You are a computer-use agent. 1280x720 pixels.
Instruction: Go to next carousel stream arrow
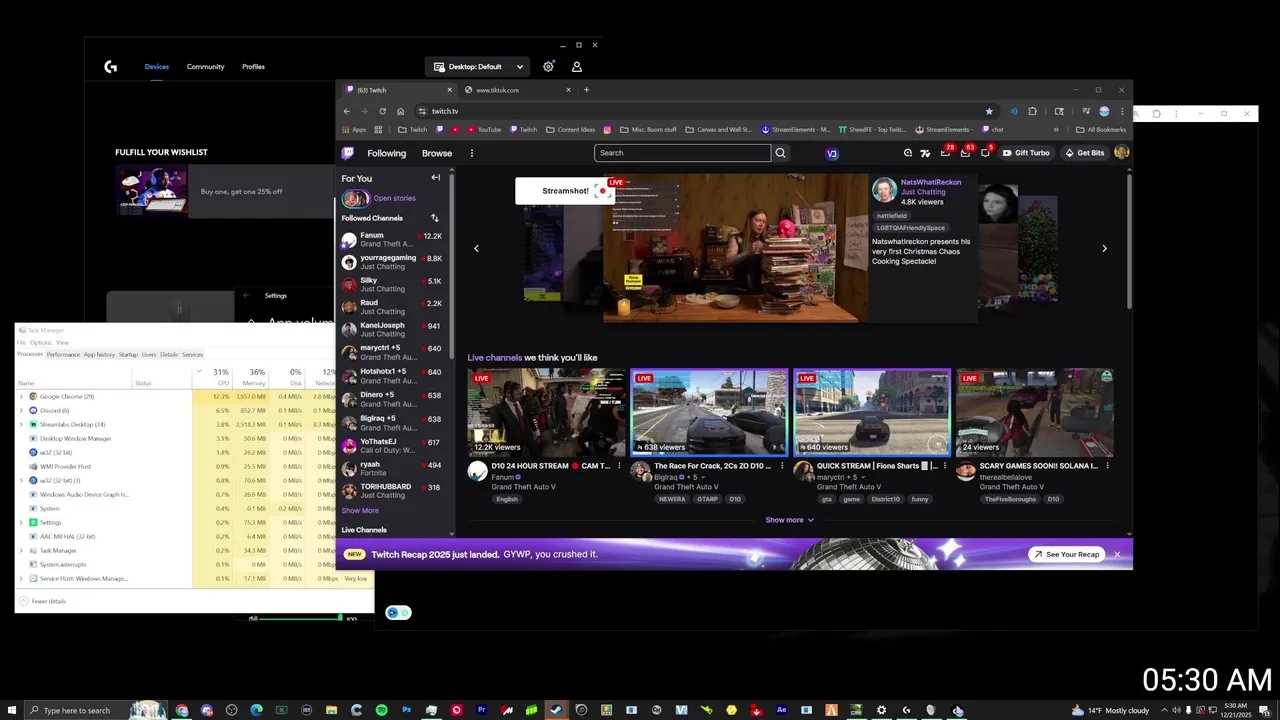click(x=1104, y=248)
